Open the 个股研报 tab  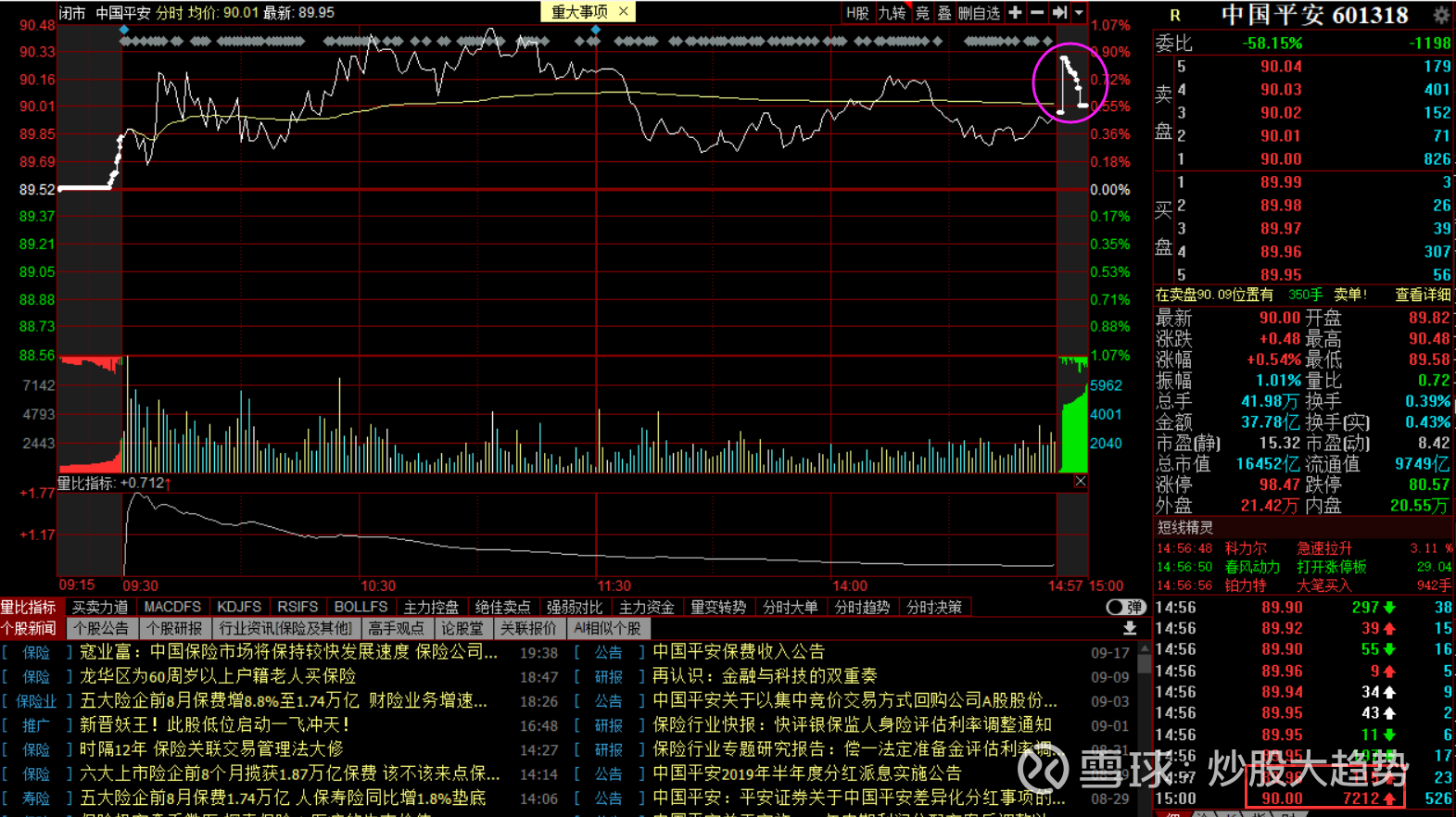tap(175, 628)
